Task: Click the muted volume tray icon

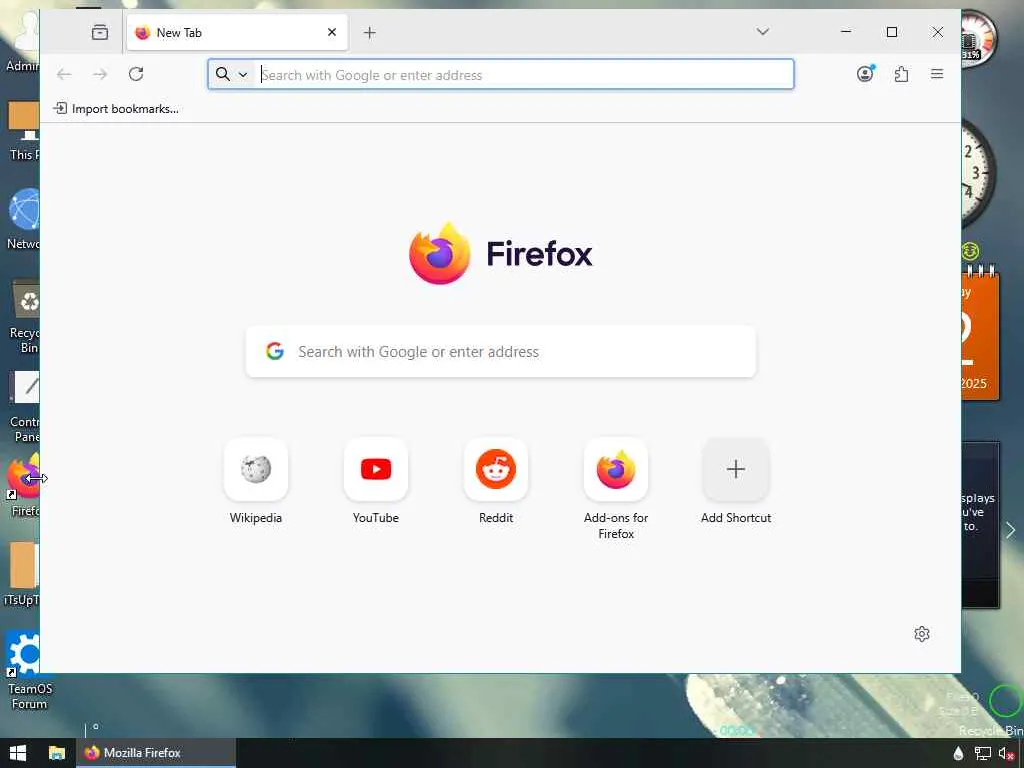Action: [x=1006, y=754]
